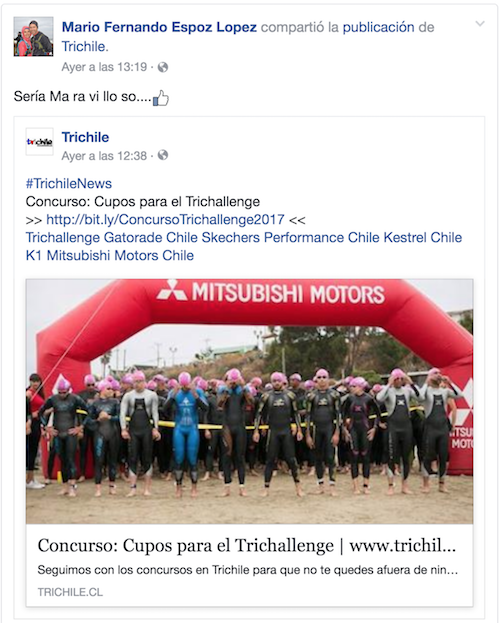Open Trichile page link in share header
The height and width of the screenshot is (623, 500).
click(85, 46)
